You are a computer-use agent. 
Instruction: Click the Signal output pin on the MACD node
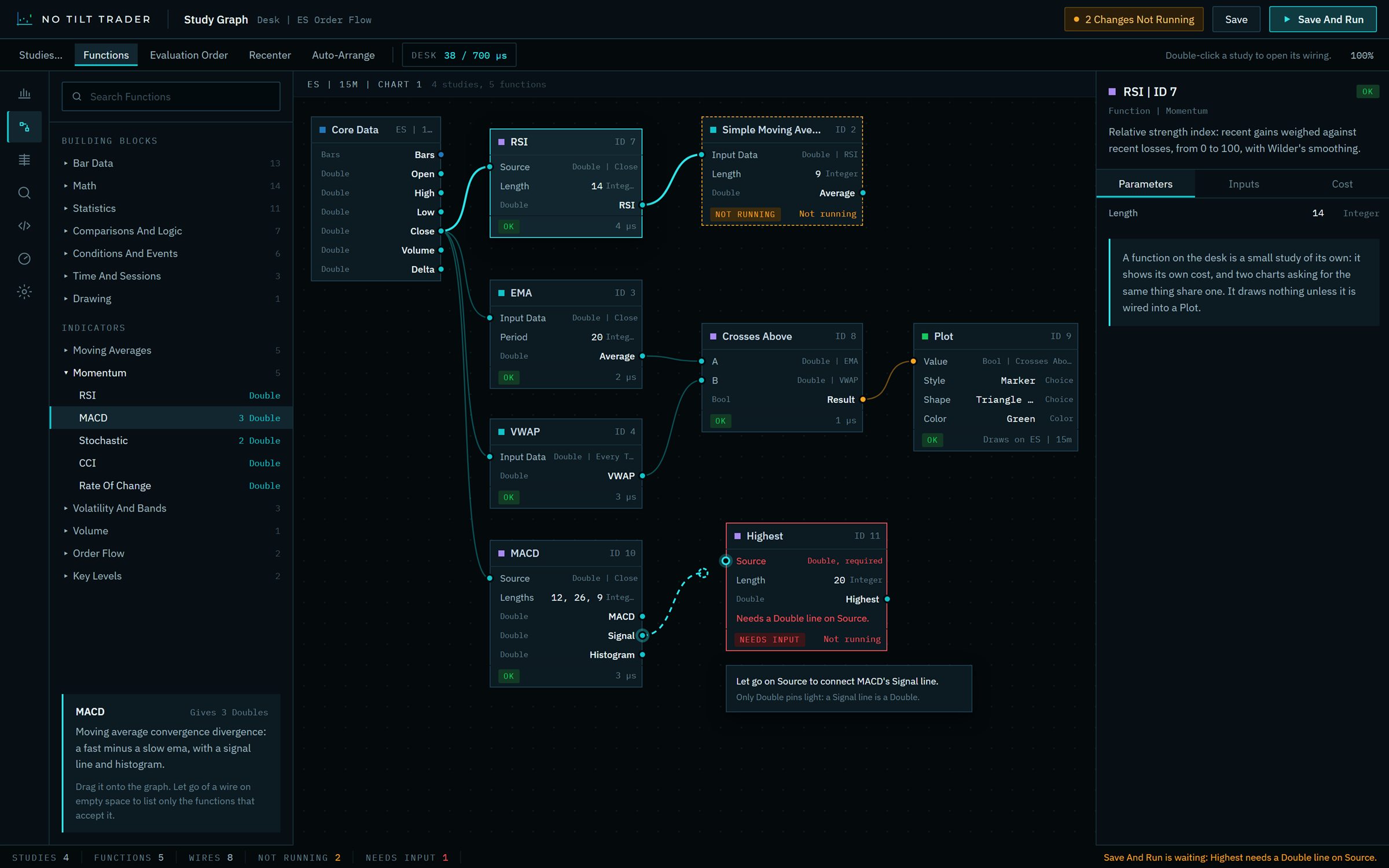click(642, 635)
